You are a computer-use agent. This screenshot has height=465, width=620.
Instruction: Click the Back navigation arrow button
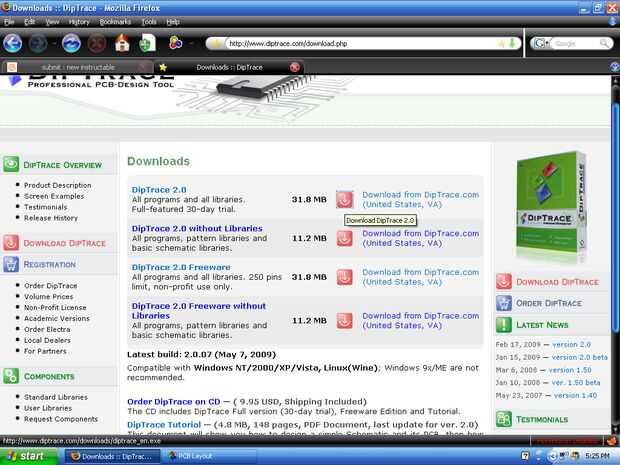(x=12, y=43)
